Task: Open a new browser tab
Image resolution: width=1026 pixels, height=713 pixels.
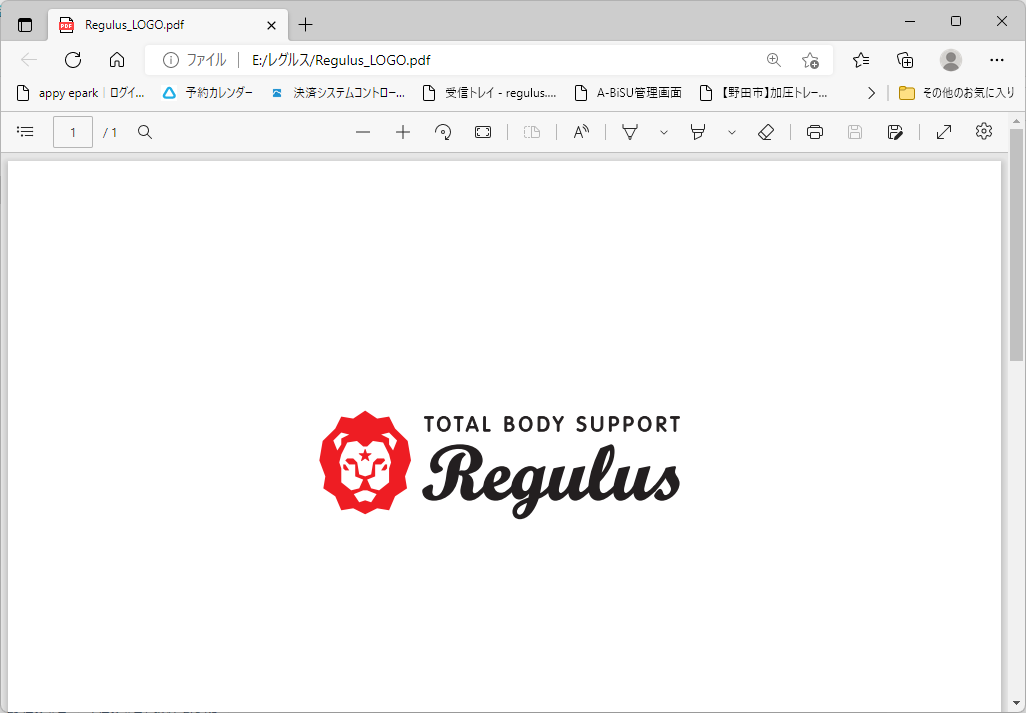Action: point(306,25)
